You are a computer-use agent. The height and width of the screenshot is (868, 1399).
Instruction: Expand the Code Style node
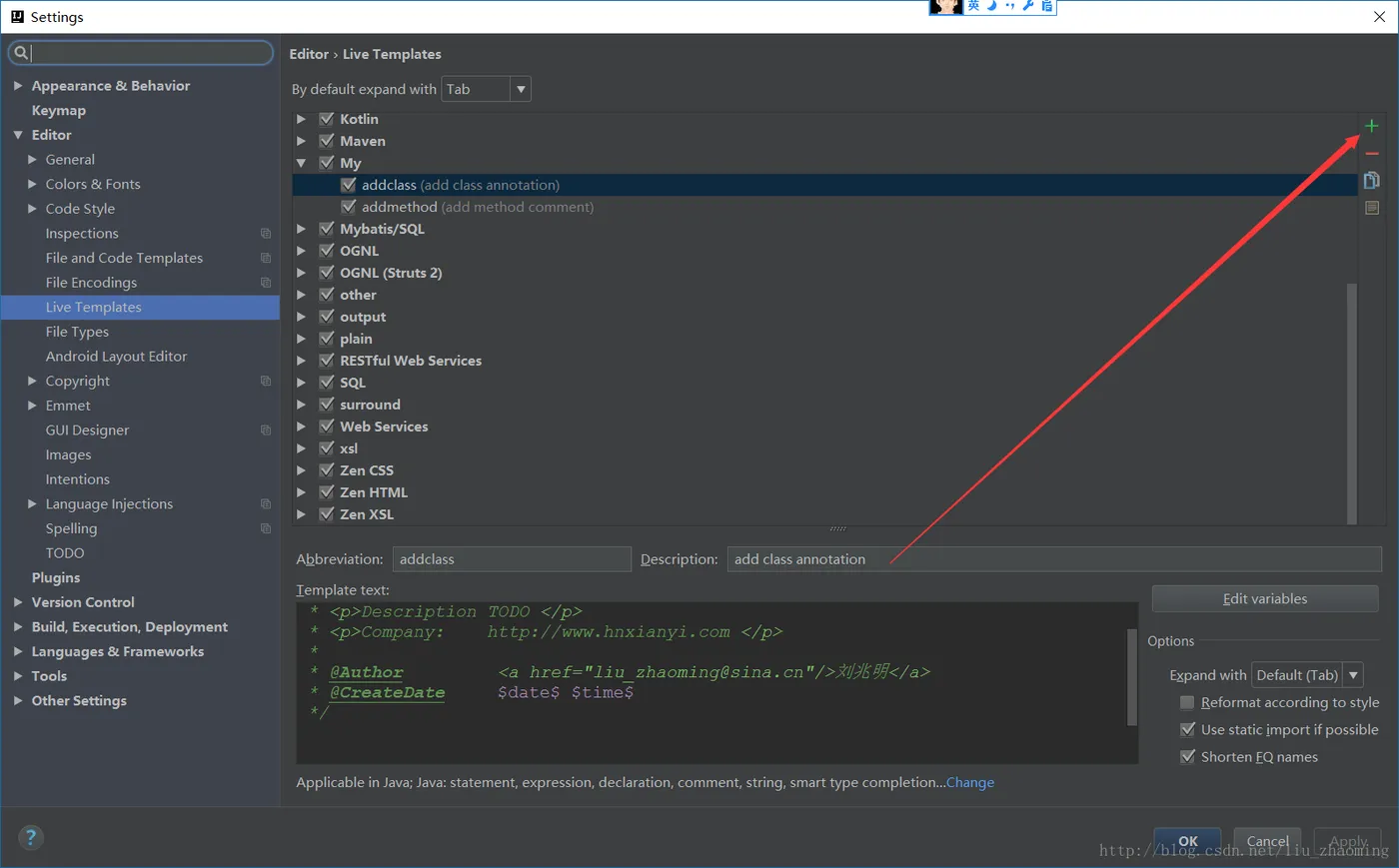(x=32, y=209)
